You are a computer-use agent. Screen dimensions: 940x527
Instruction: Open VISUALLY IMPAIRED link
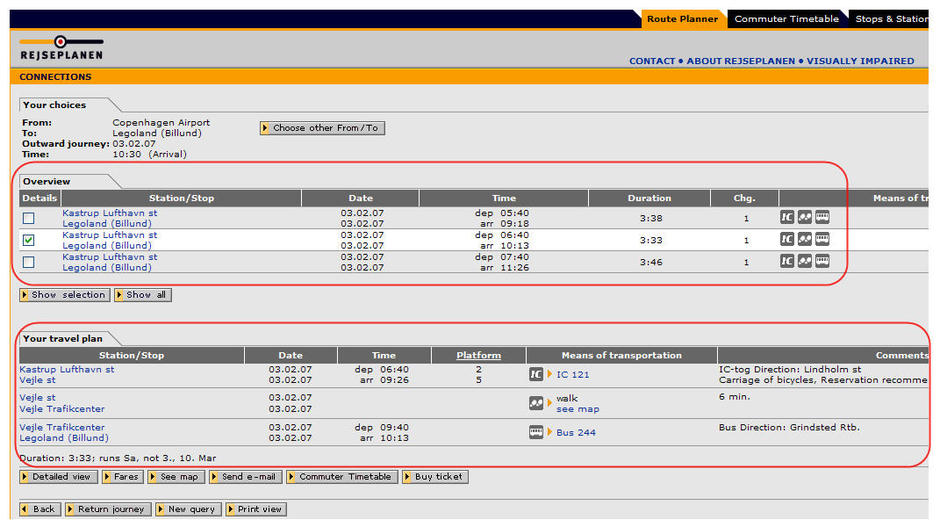(x=860, y=61)
